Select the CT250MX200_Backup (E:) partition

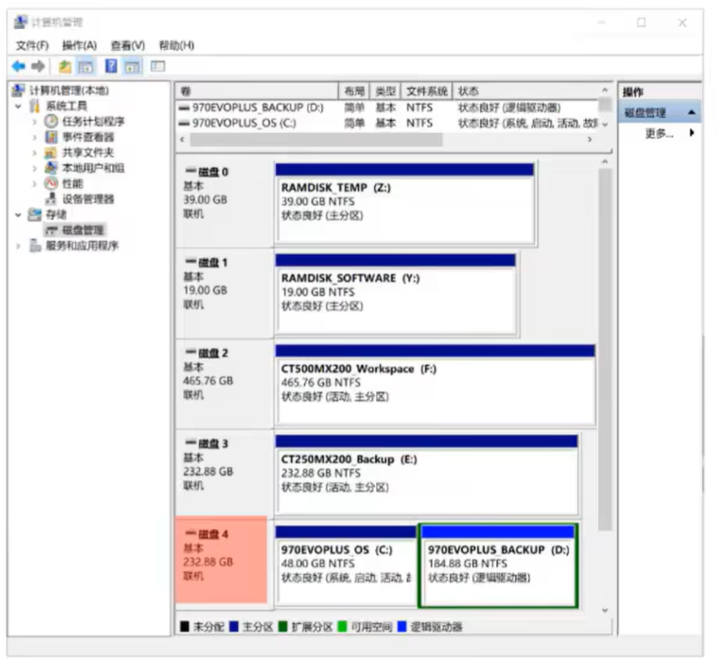[427, 474]
